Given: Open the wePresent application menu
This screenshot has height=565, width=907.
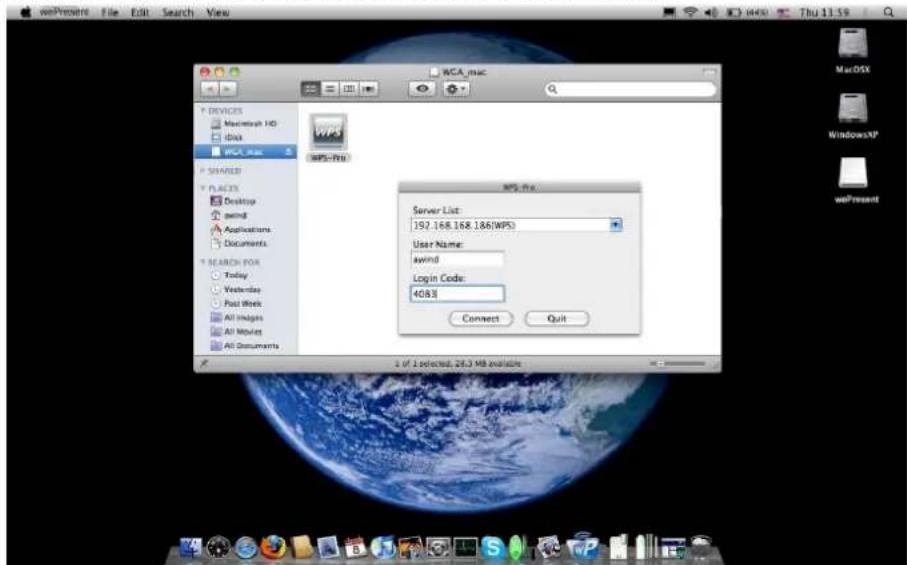Looking at the screenshot, I should 64,12.
